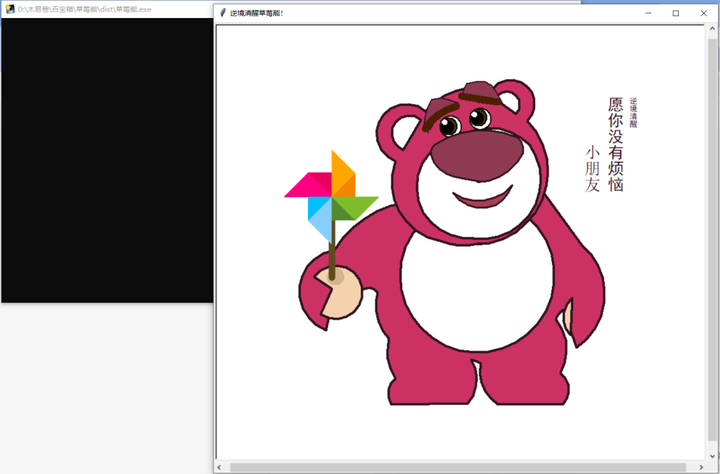The height and width of the screenshot is (474, 720).
Task: Click the 小朋友 text on canvas
Action: (x=592, y=169)
